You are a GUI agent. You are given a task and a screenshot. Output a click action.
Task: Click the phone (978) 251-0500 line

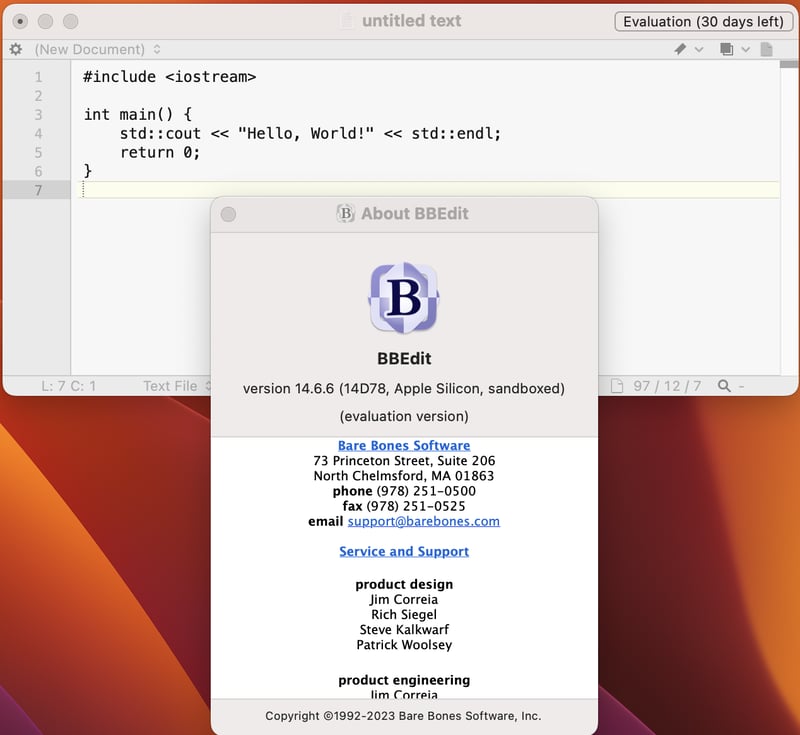404,491
